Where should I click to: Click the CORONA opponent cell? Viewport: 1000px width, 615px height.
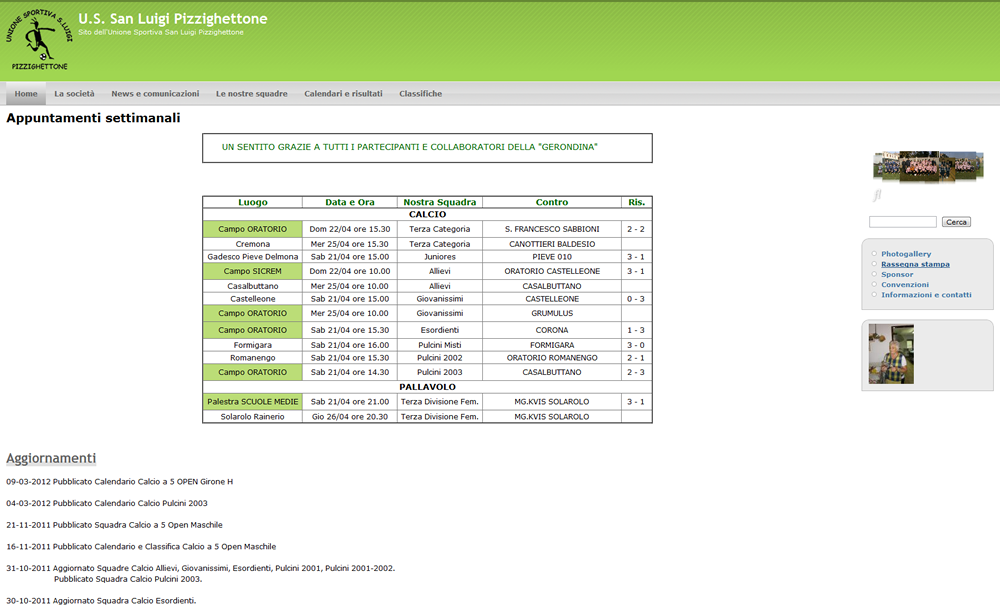[552, 330]
